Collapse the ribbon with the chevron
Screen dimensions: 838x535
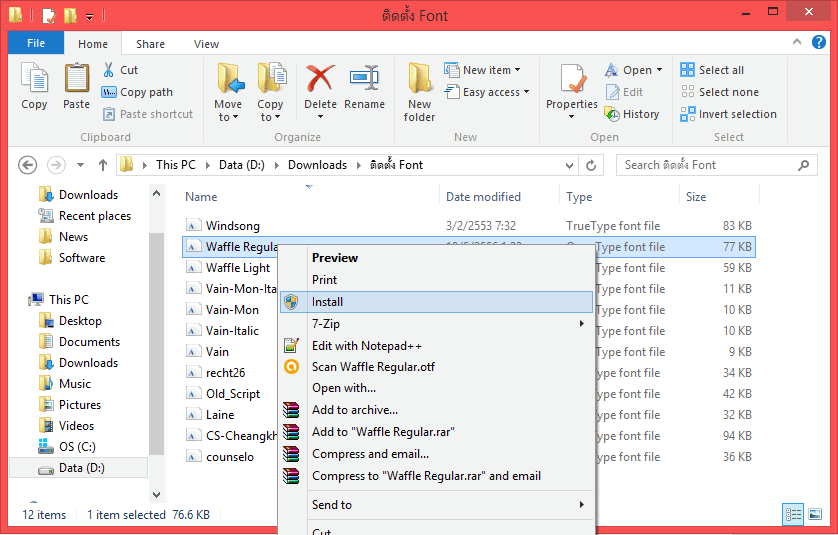coord(797,42)
